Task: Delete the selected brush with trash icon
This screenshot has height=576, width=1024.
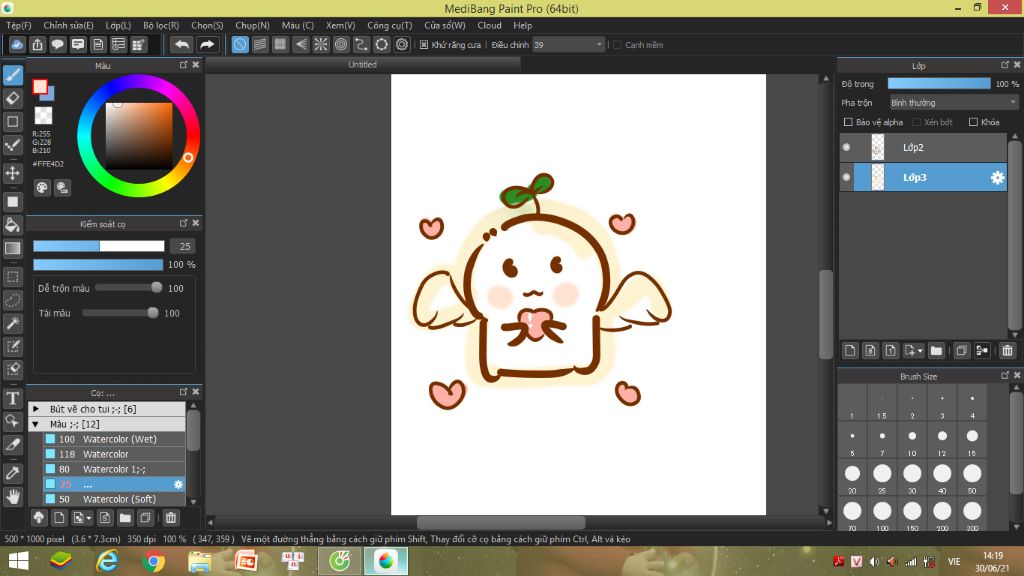Action: 170,518
